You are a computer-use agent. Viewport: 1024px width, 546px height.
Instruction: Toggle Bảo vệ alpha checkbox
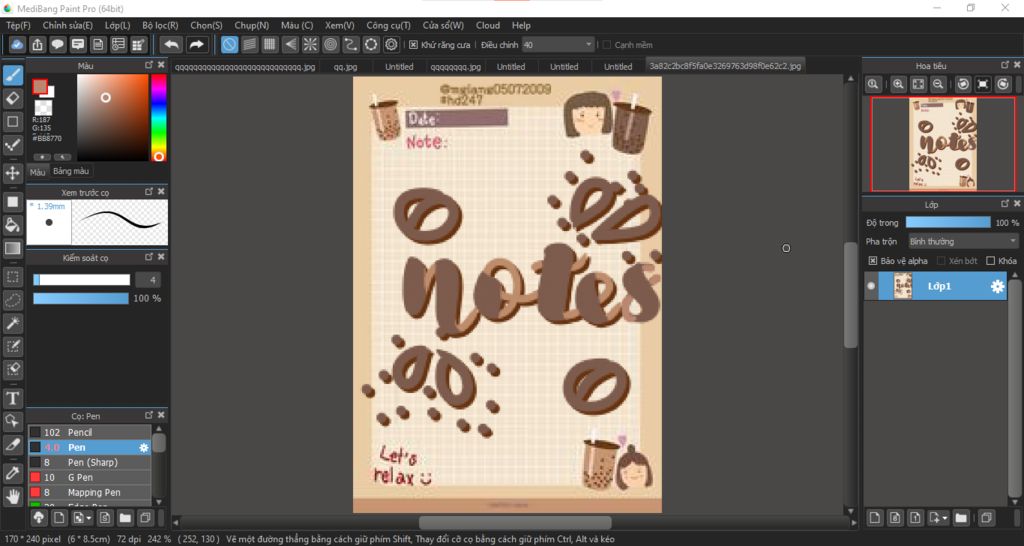(872, 261)
